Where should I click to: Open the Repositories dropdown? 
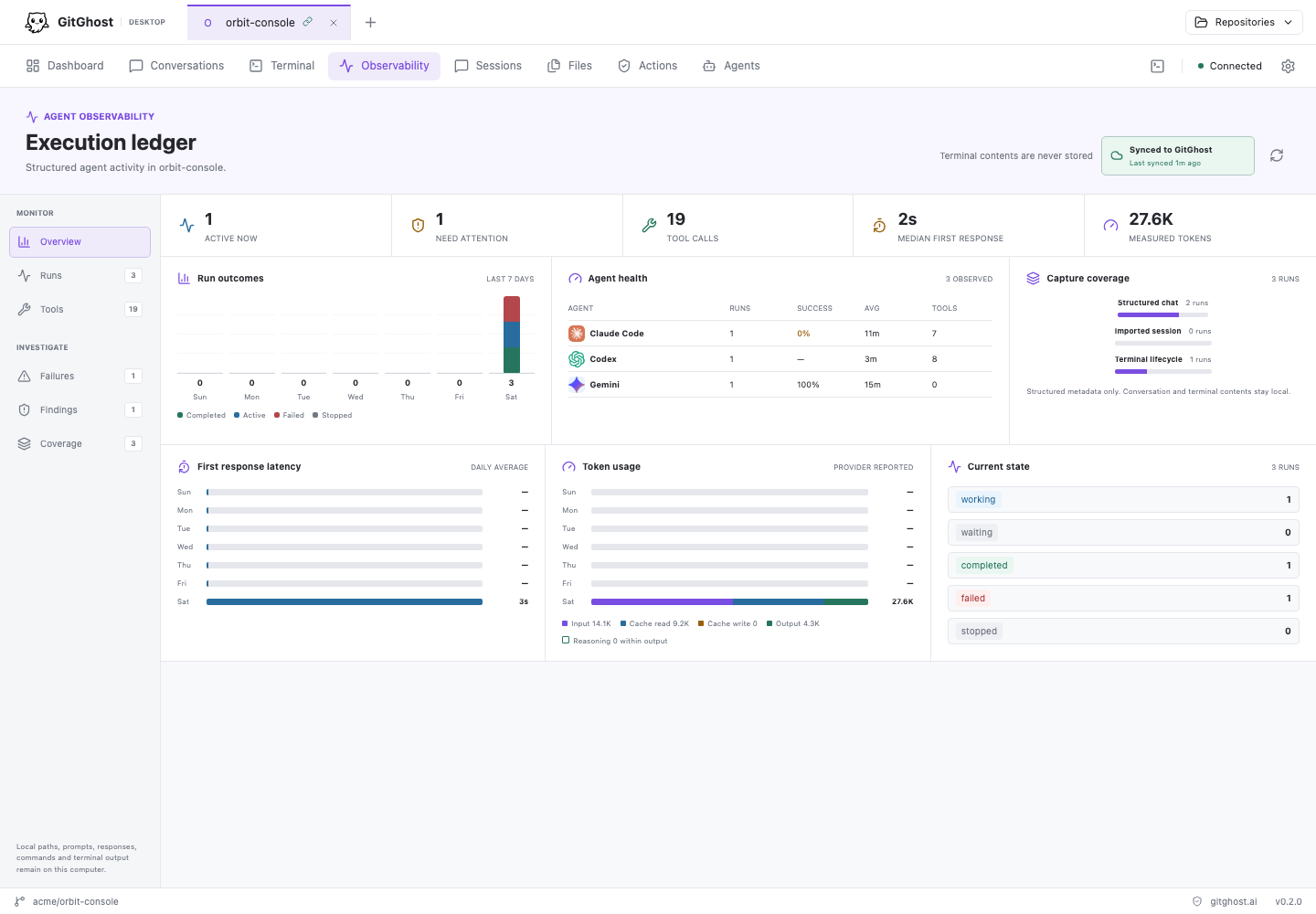pyautogui.click(x=1244, y=22)
